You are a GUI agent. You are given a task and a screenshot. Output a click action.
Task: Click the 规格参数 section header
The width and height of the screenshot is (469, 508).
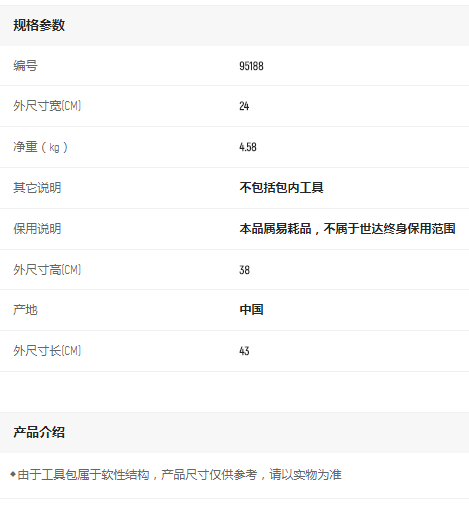tap(39, 25)
